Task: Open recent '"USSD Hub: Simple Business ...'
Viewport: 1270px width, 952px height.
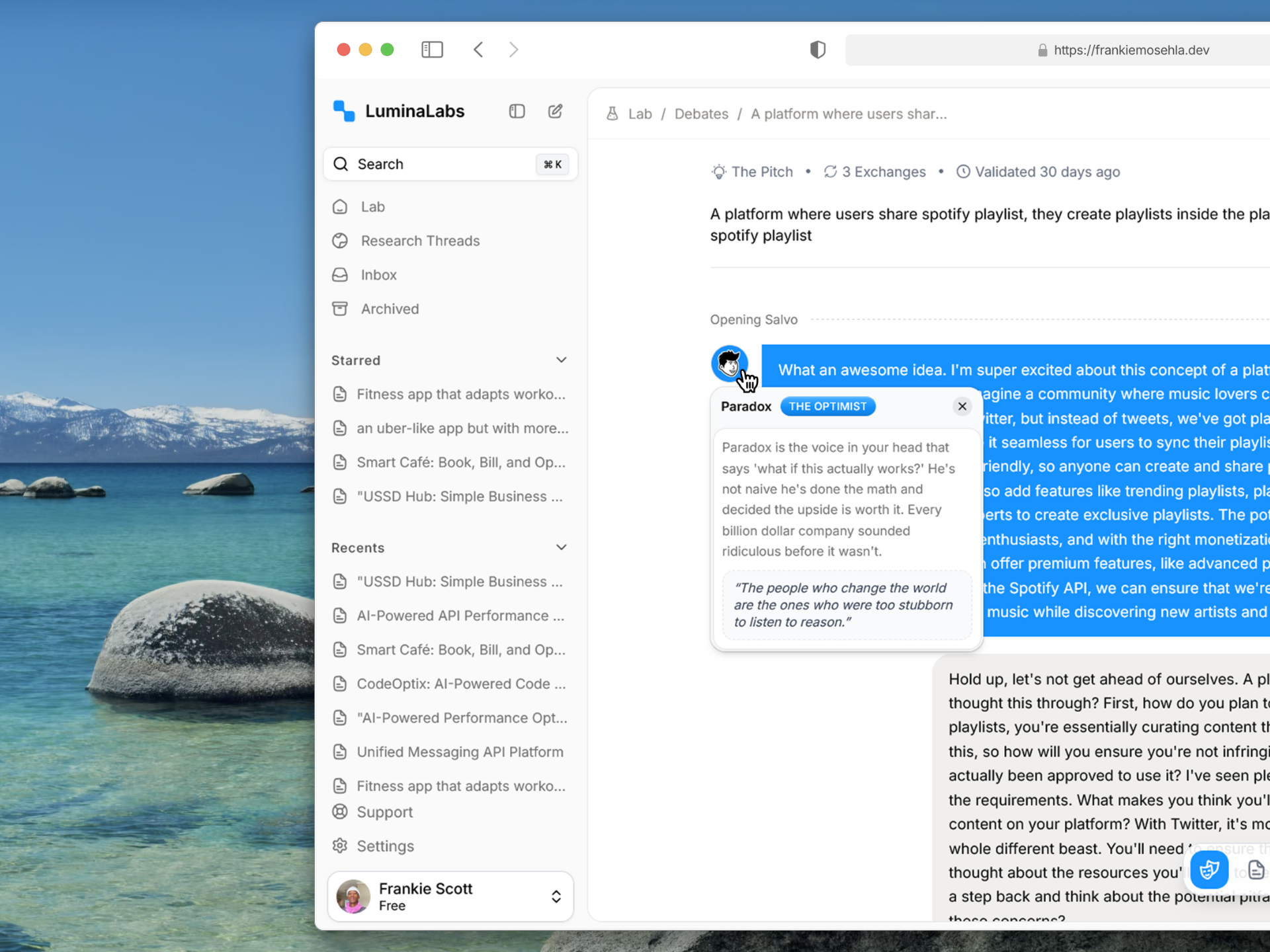Action: (x=450, y=582)
